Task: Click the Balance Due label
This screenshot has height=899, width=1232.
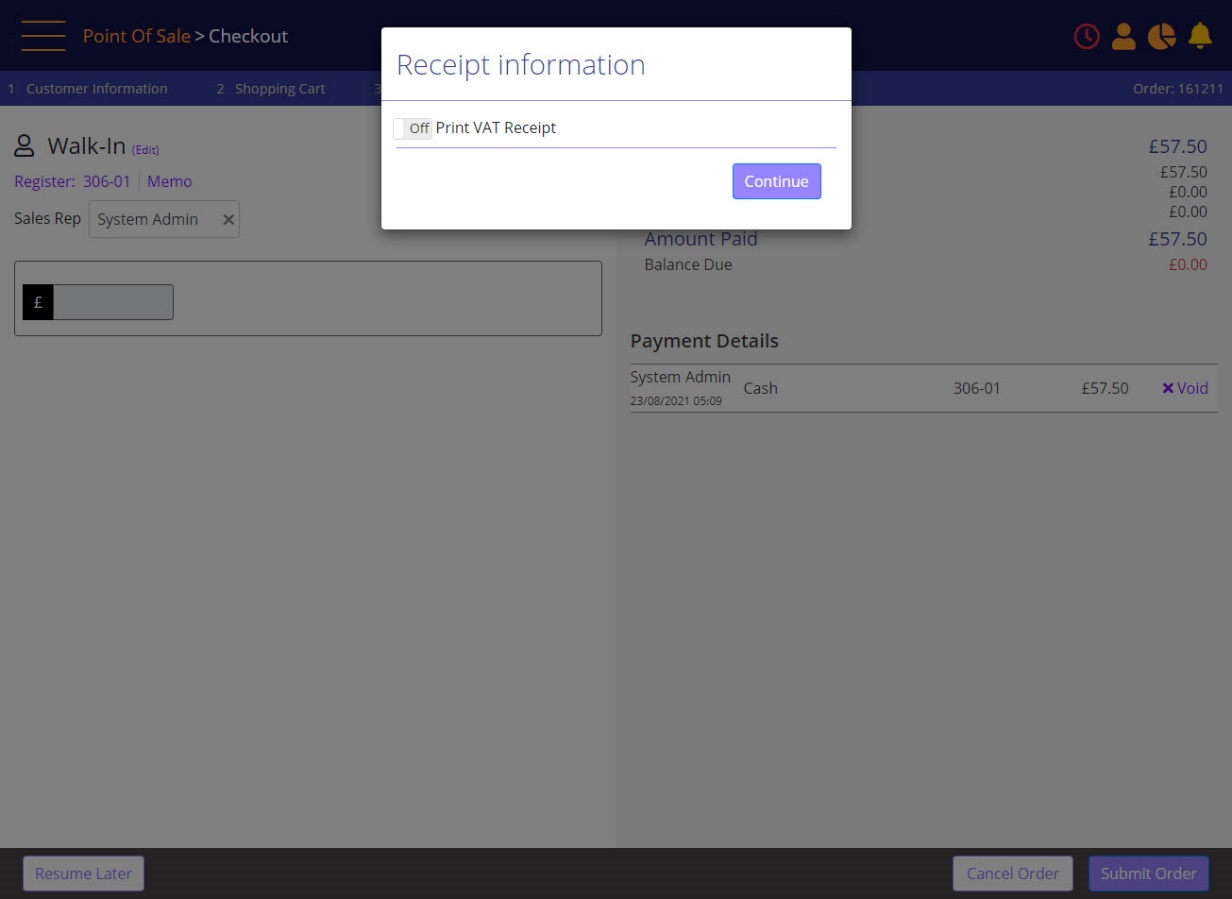Action: coord(688,265)
